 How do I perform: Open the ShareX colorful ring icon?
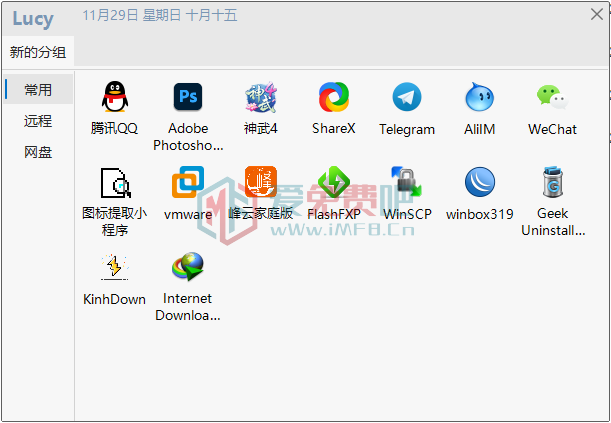tap(334, 97)
